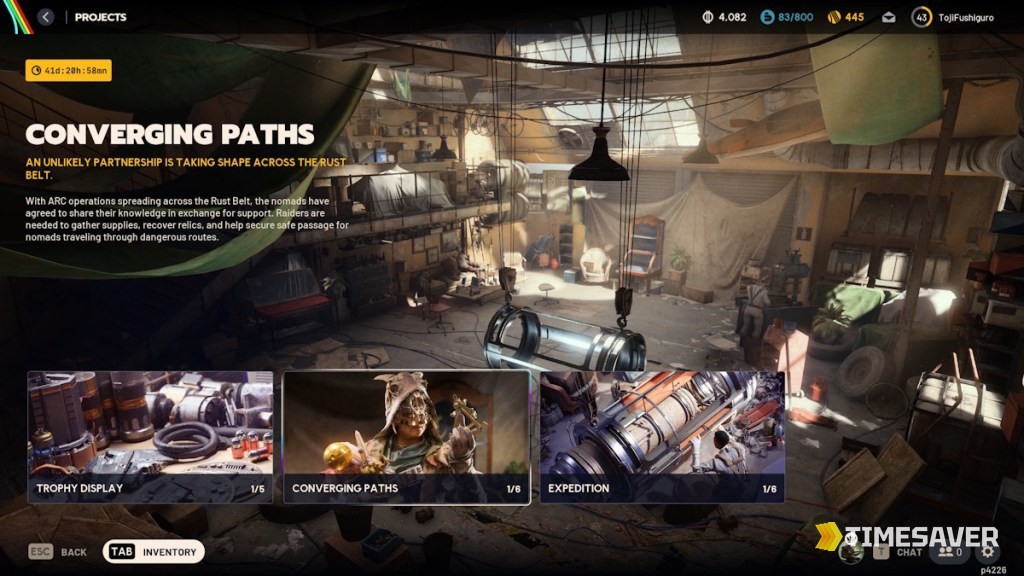1024x576 pixels.
Task: Click the Converging Paths title heading
Action: click(170, 134)
